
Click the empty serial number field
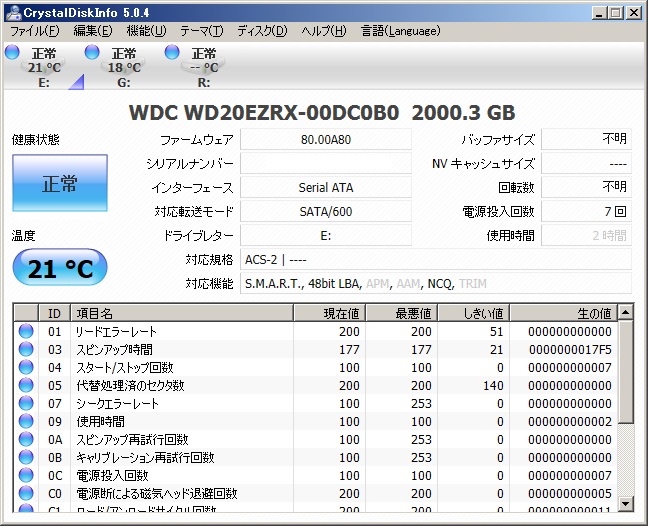[326, 164]
